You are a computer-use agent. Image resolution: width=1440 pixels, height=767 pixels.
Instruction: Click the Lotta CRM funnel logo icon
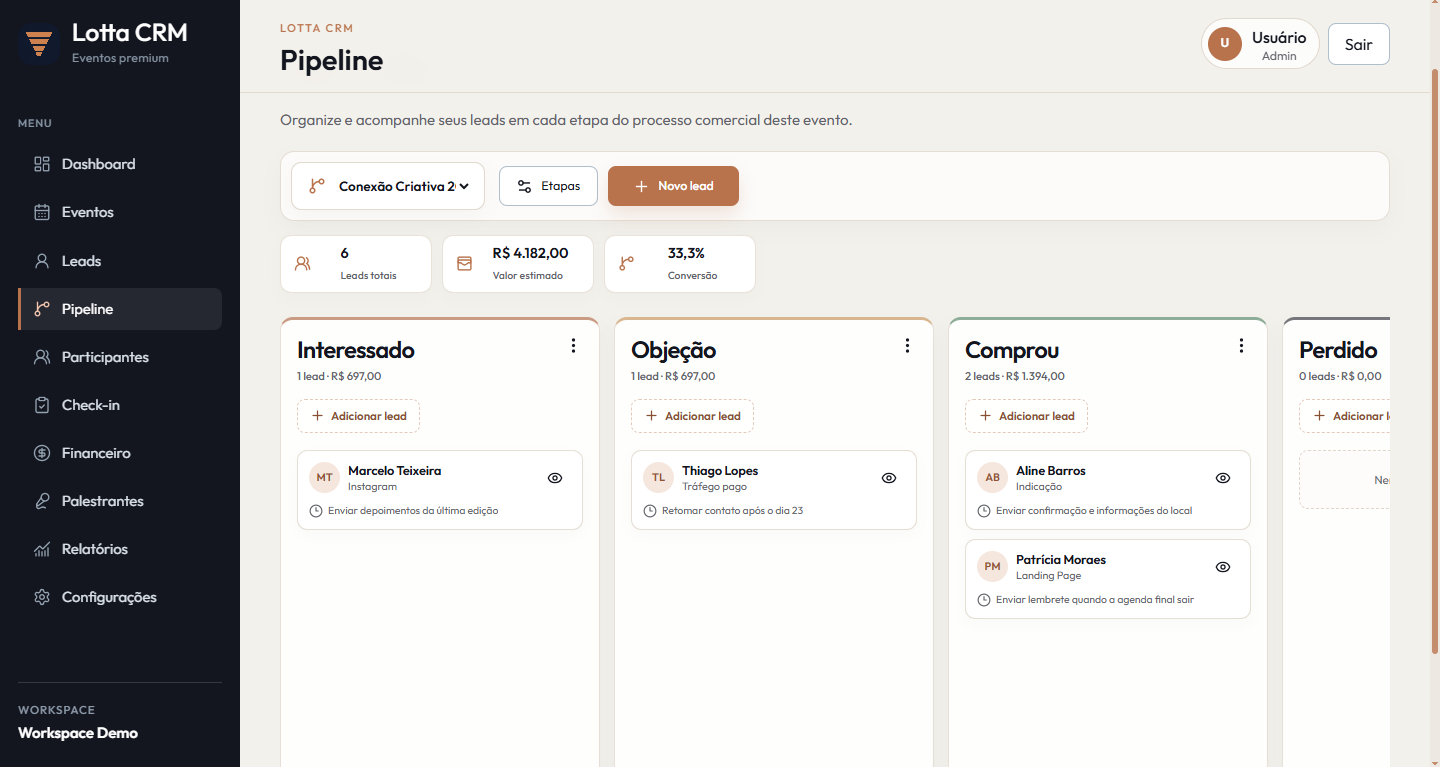40,43
